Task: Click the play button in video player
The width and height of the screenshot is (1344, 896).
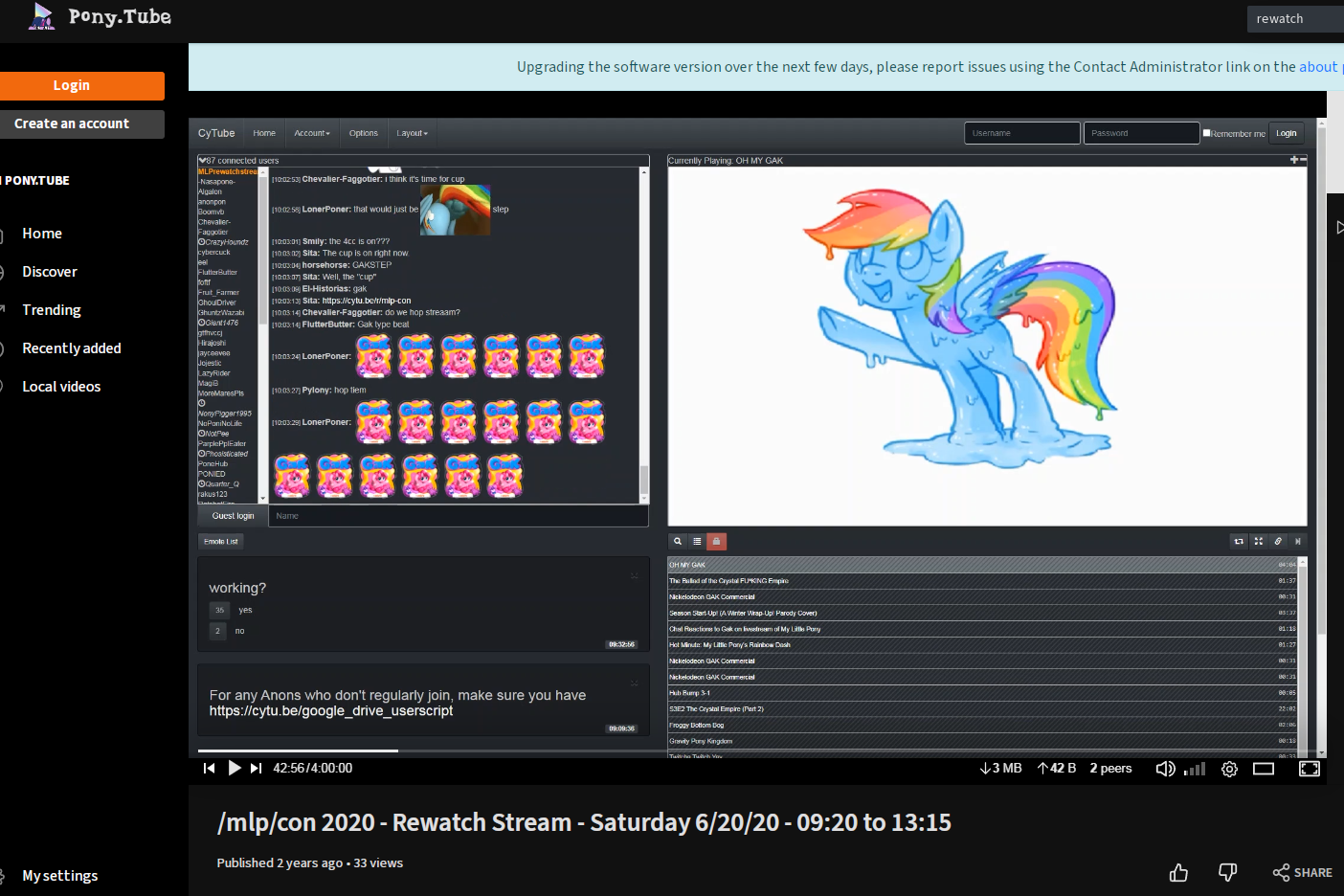Action: pyautogui.click(x=235, y=768)
